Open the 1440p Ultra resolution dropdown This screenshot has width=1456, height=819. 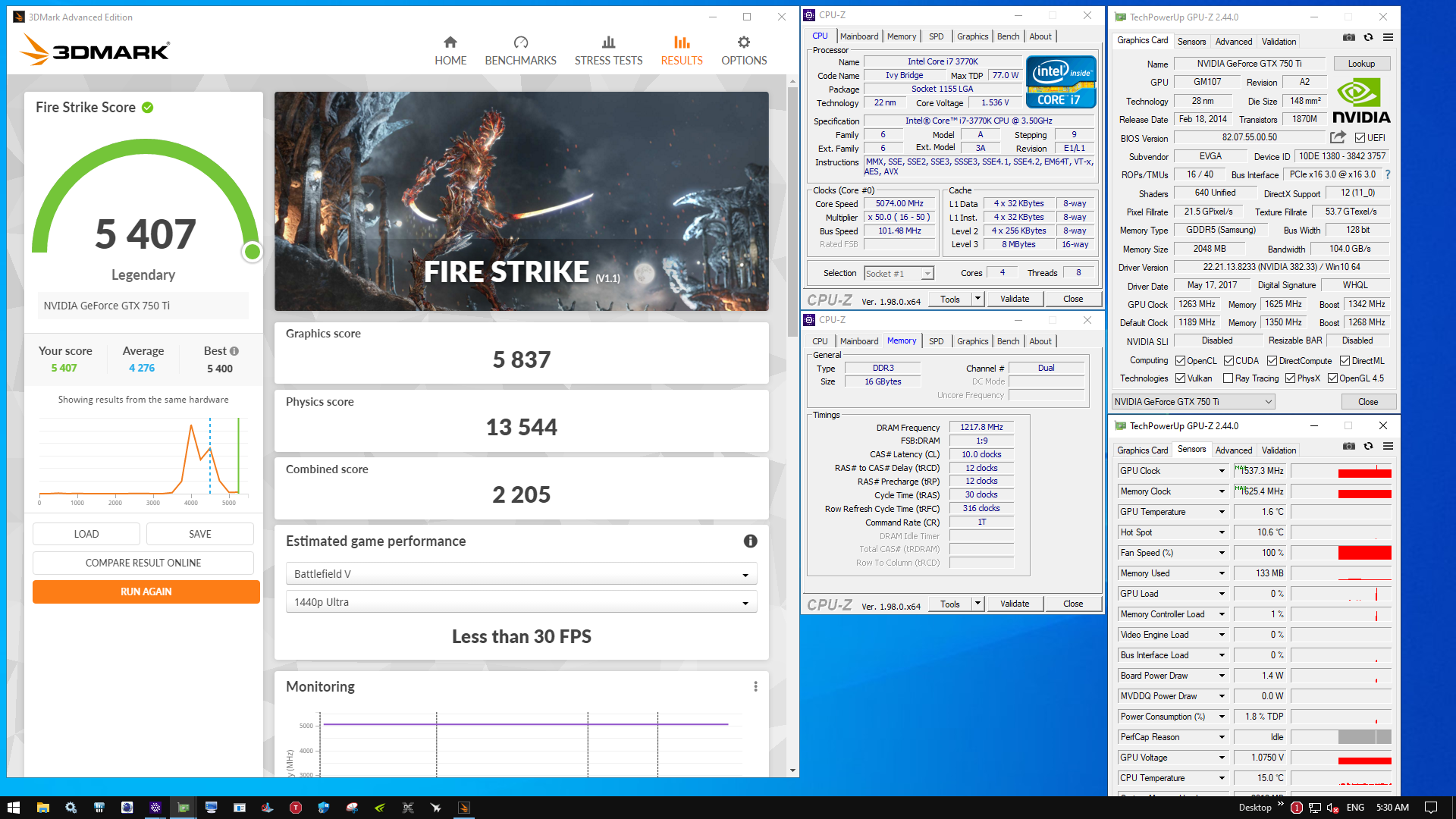(521, 602)
